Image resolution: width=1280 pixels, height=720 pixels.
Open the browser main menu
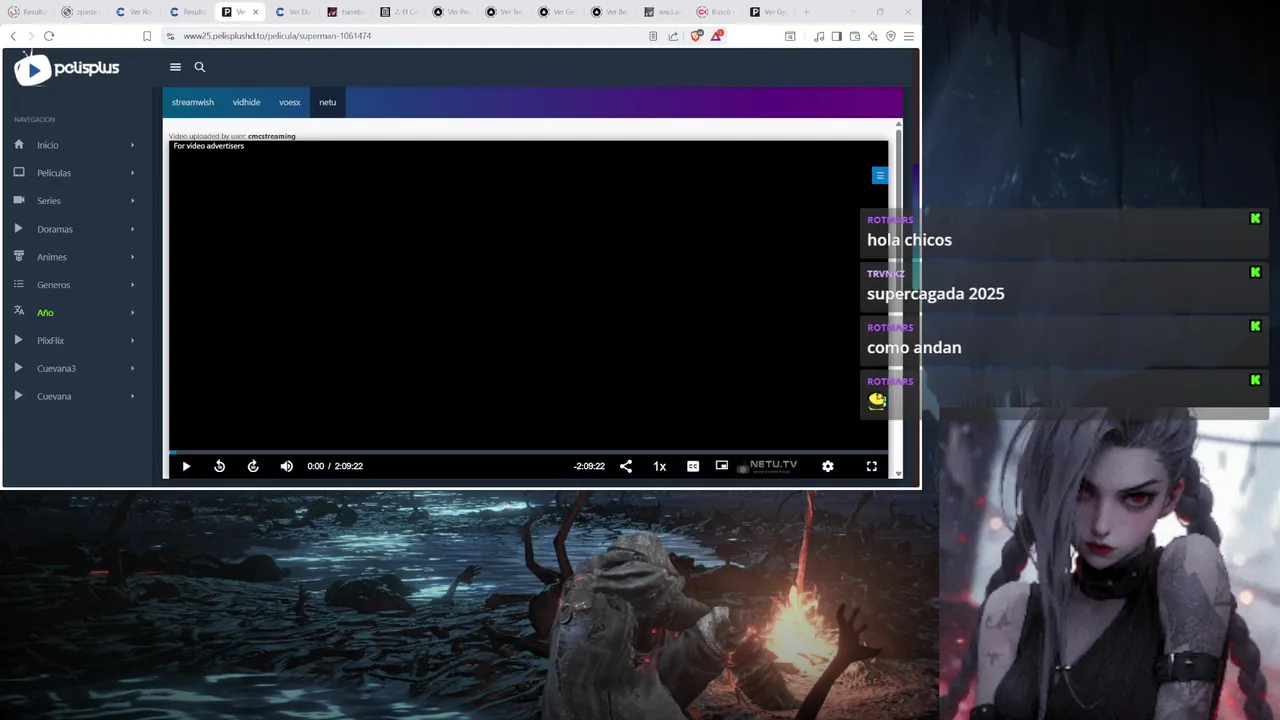[908, 36]
